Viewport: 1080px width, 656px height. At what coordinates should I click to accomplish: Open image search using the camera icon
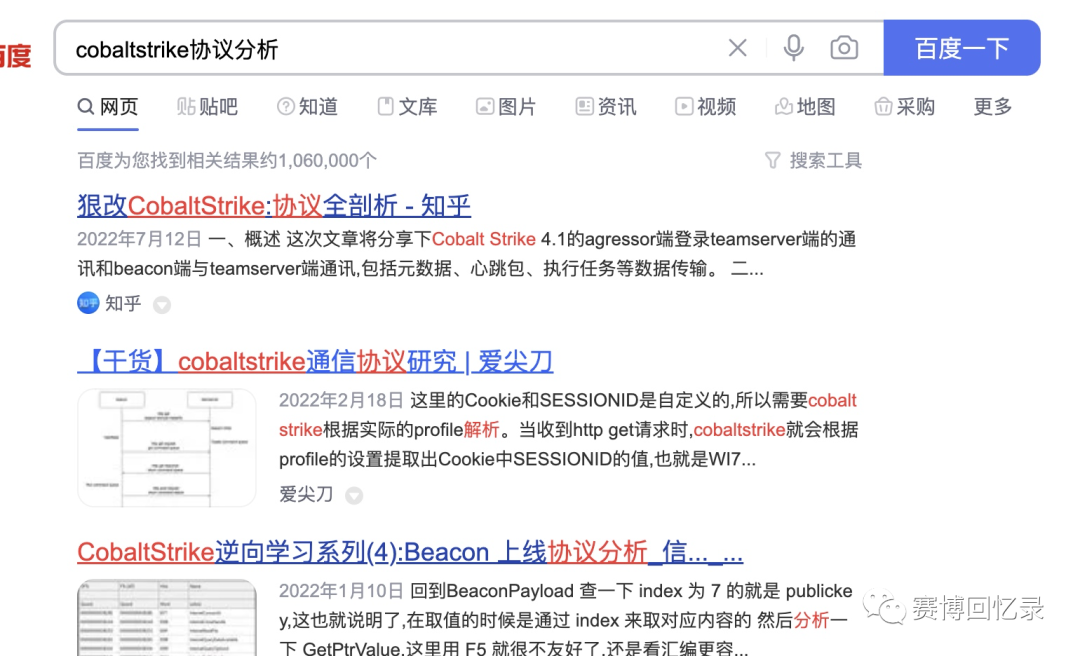click(x=844, y=48)
